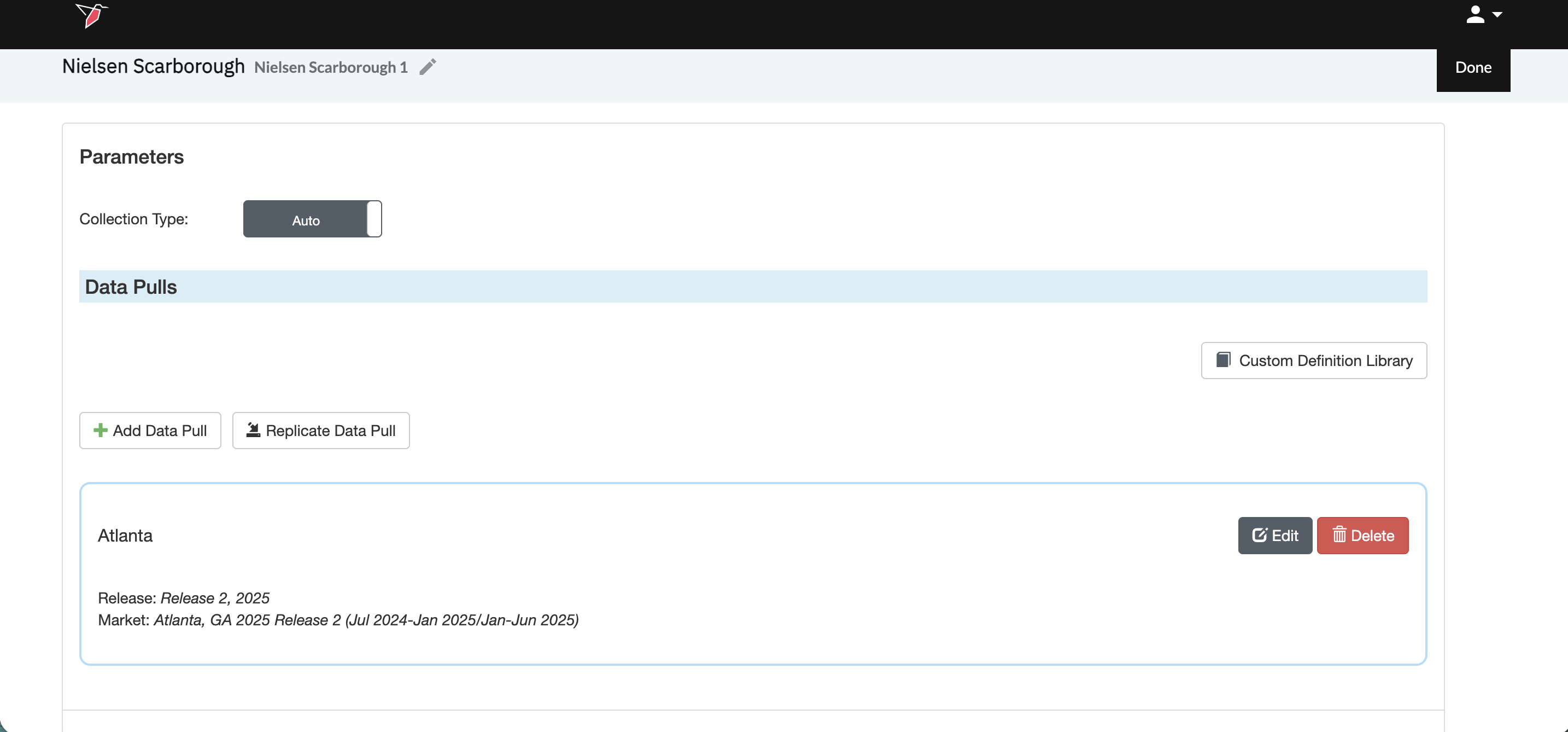The height and width of the screenshot is (732, 1568).
Task: Click the Nielsen Scarborough 1 name text
Action: pyautogui.click(x=331, y=67)
